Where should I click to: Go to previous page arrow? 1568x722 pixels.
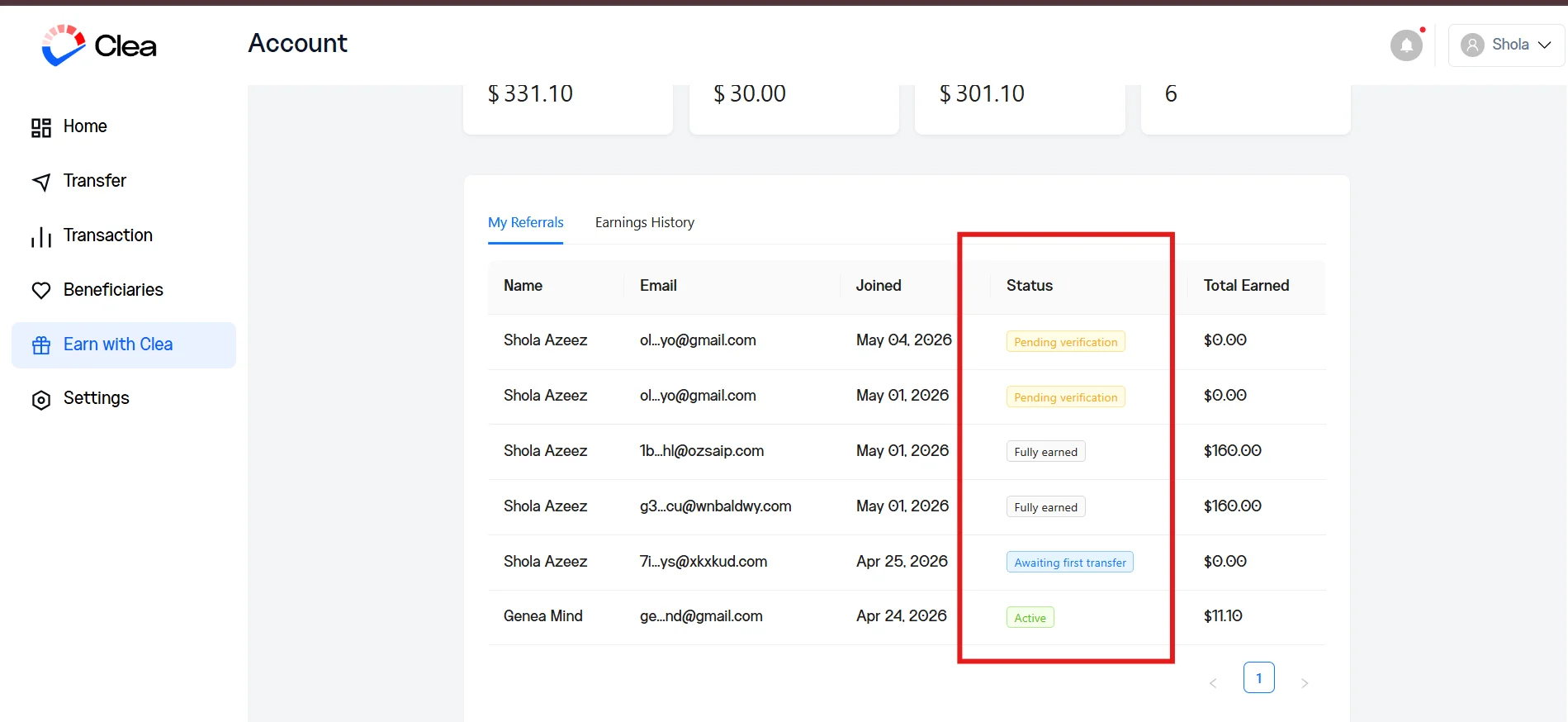(x=1213, y=683)
